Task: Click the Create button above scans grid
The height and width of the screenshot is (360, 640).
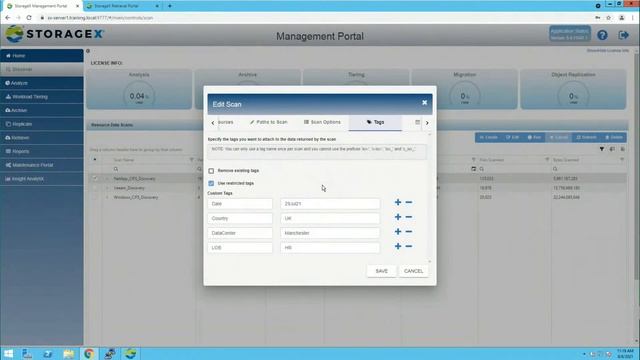Action: [x=489, y=138]
